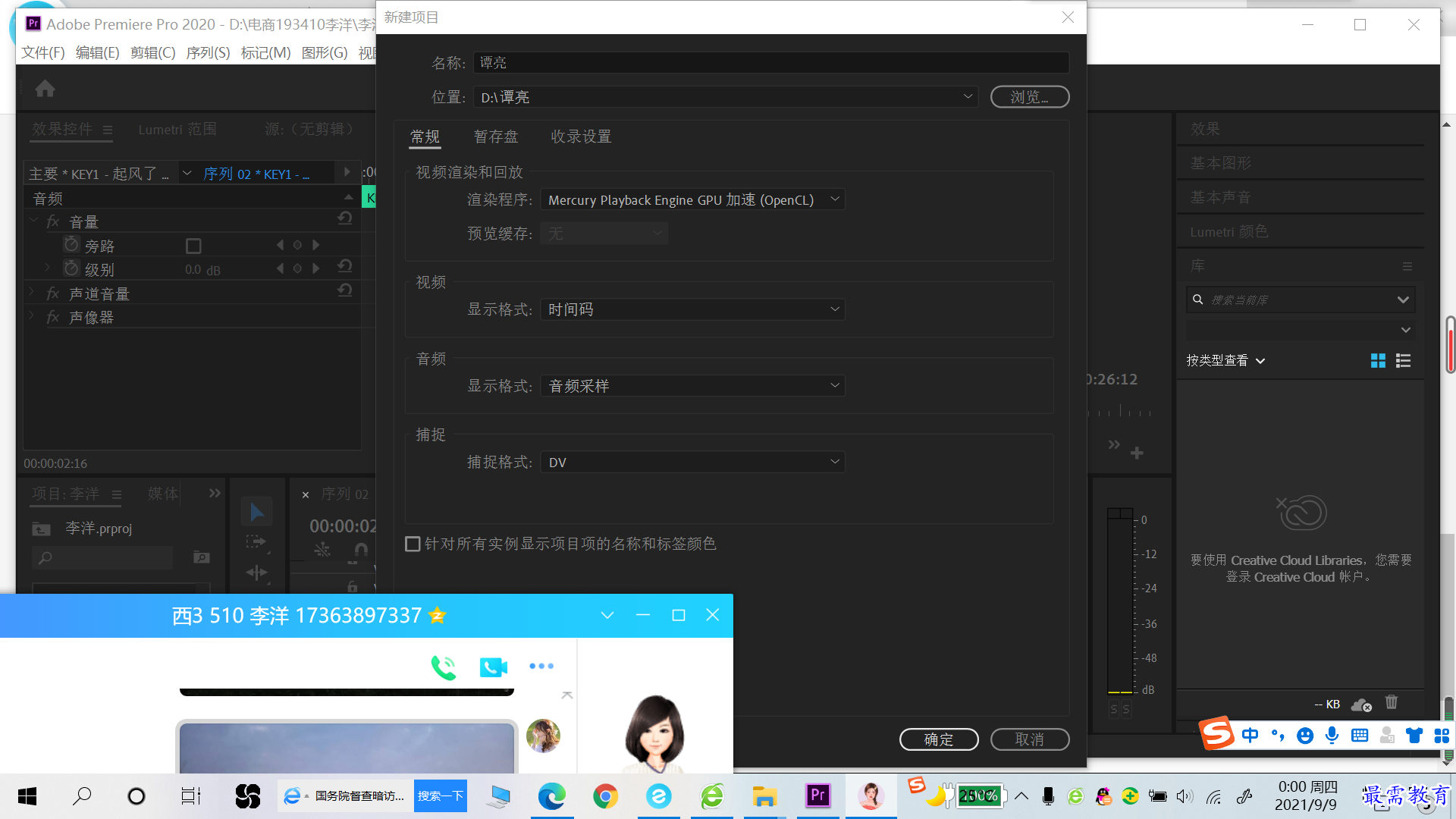This screenshot has width=1456, height=819.
Task: Show more monitor controls double-arrow
Action: tap(1114, 444)
